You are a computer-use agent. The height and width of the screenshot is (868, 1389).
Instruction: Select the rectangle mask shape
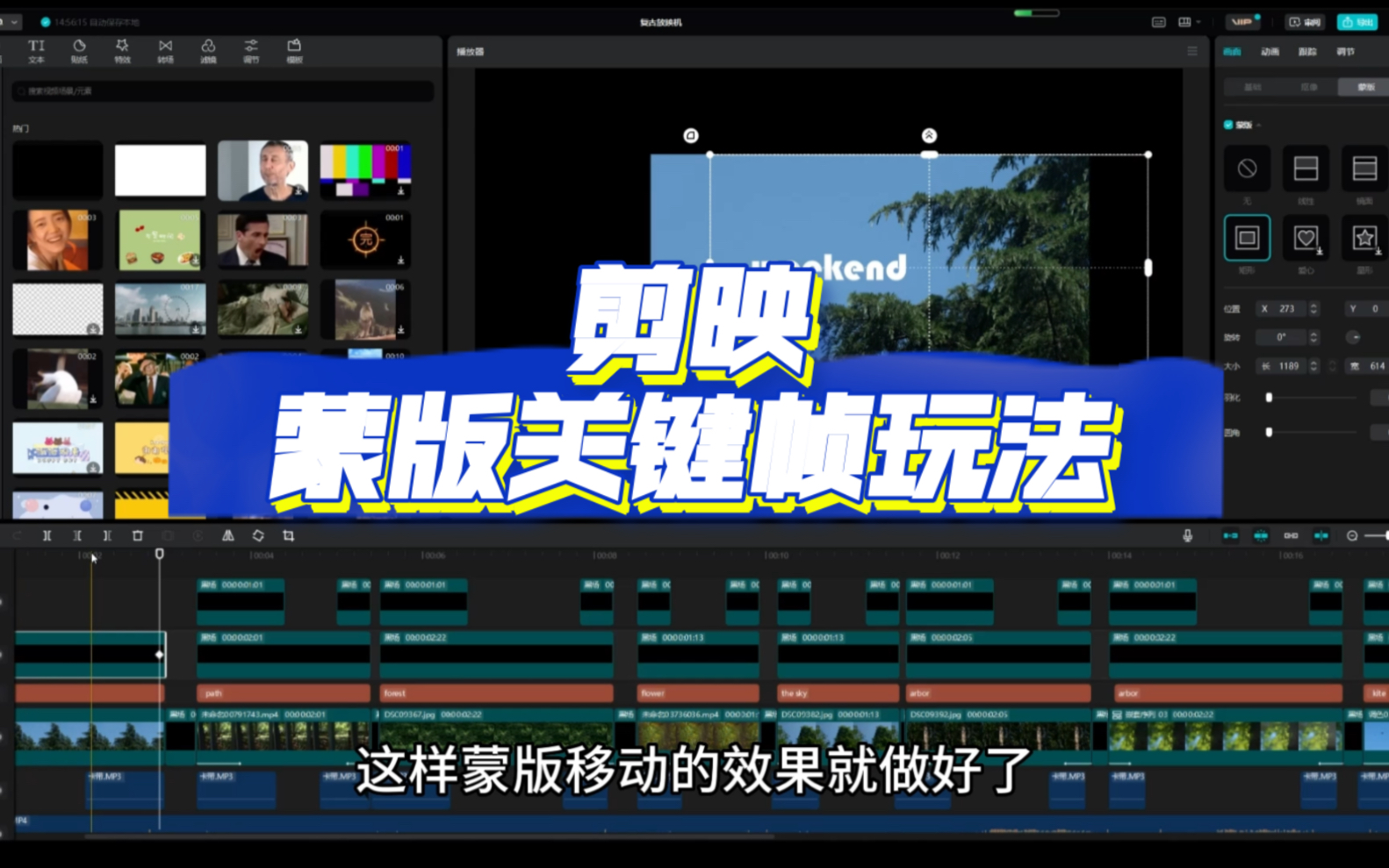click(1247, 238)
